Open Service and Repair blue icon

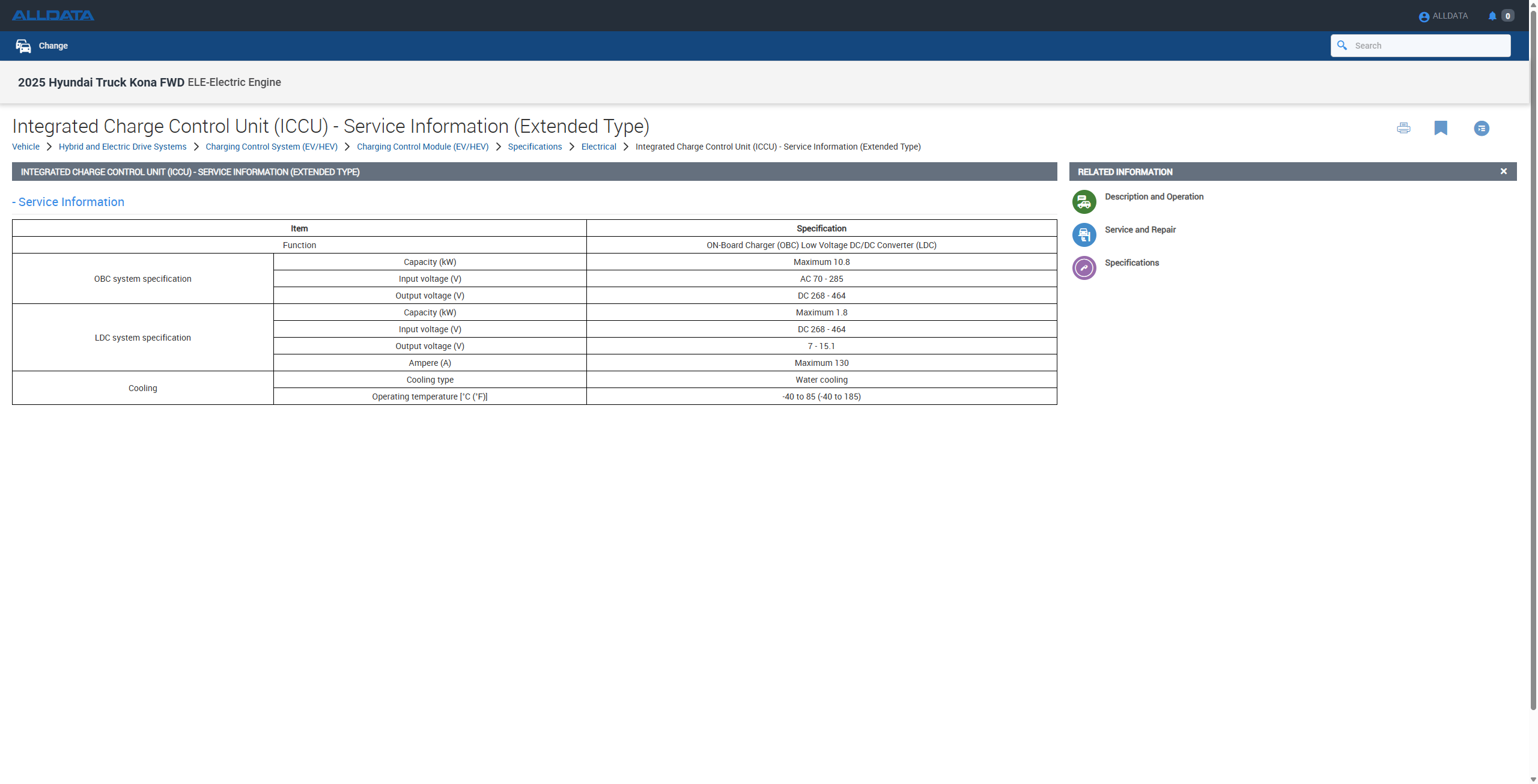pyautogui.click(x=1084, y=236)
